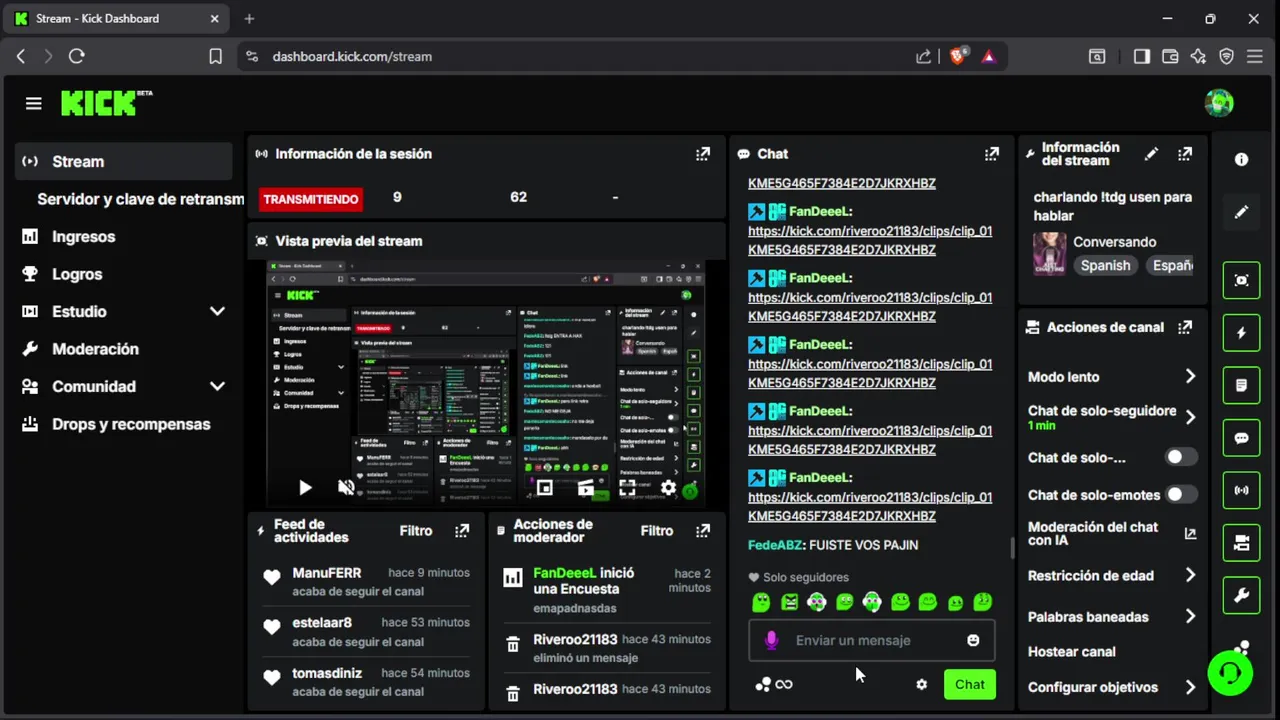Pop out the Información de la sesión panel
1280x720 pixels.
(703, 154)
